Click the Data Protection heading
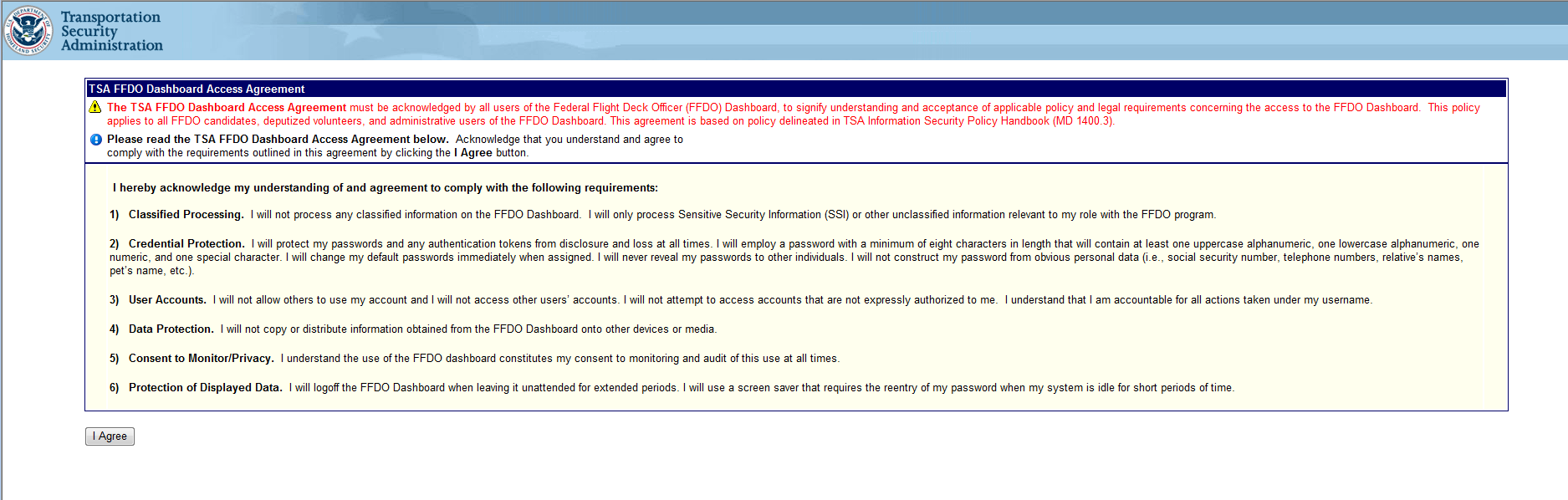1568x500 pixels. point(171,329)
